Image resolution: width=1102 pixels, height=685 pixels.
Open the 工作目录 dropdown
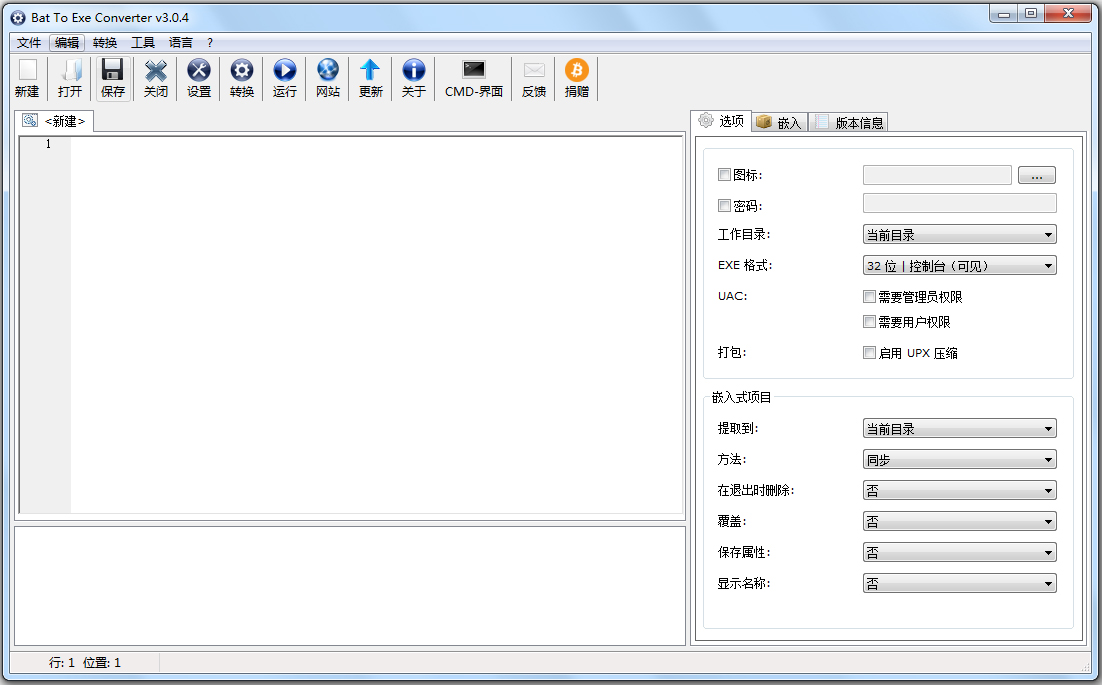point(959,235)
